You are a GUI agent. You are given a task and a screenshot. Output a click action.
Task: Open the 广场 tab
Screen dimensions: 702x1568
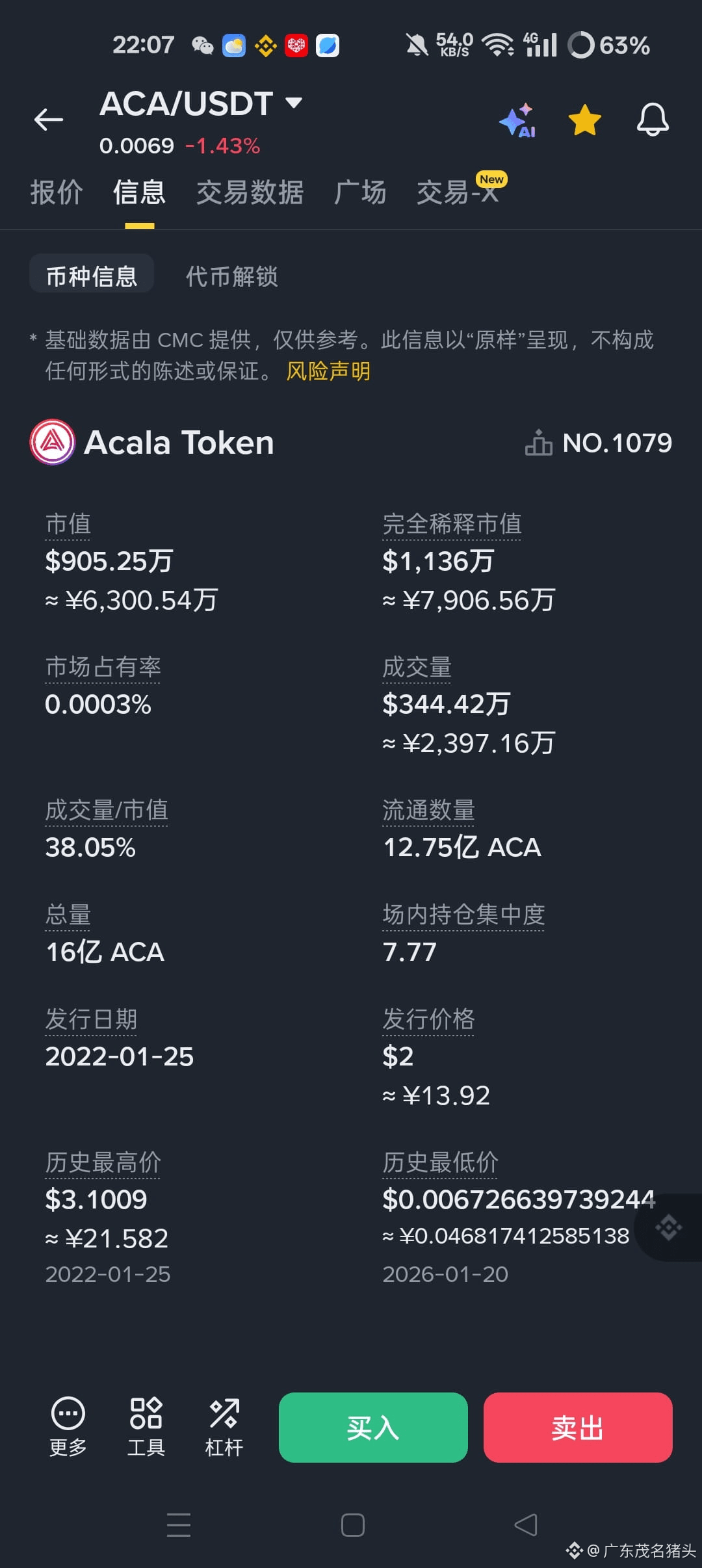click(x=362, y=192)
